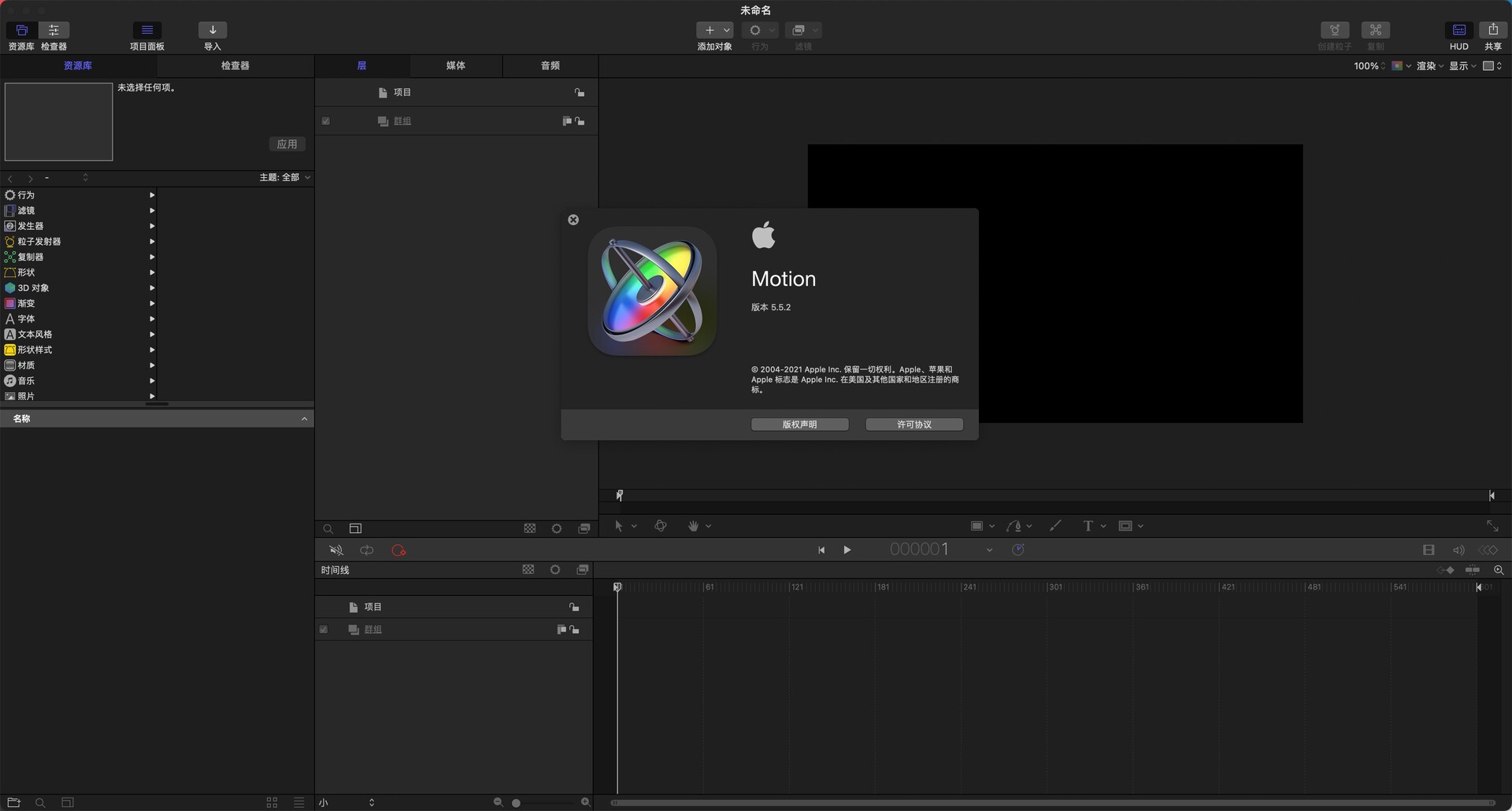Click the timeline zoom slider handle
The width and height of the screenshot is (1512, 811).
point(516,803)
